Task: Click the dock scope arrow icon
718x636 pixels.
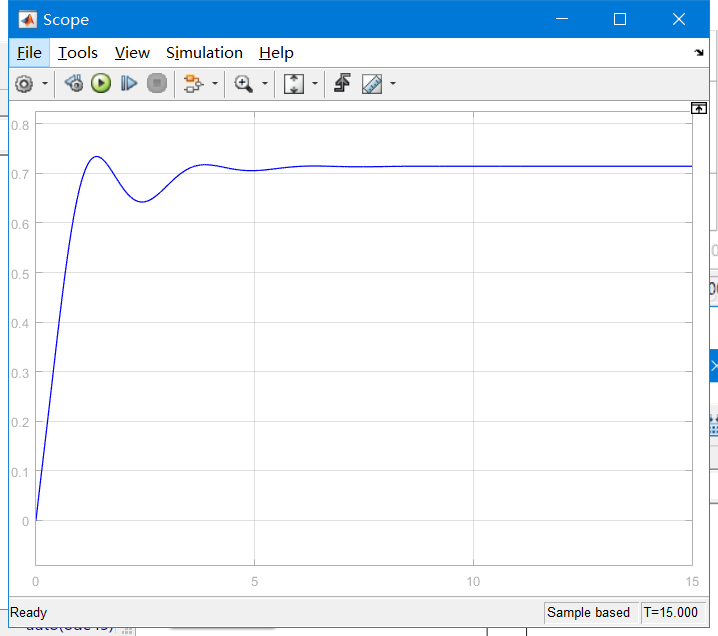Action: tap(699, 53)
